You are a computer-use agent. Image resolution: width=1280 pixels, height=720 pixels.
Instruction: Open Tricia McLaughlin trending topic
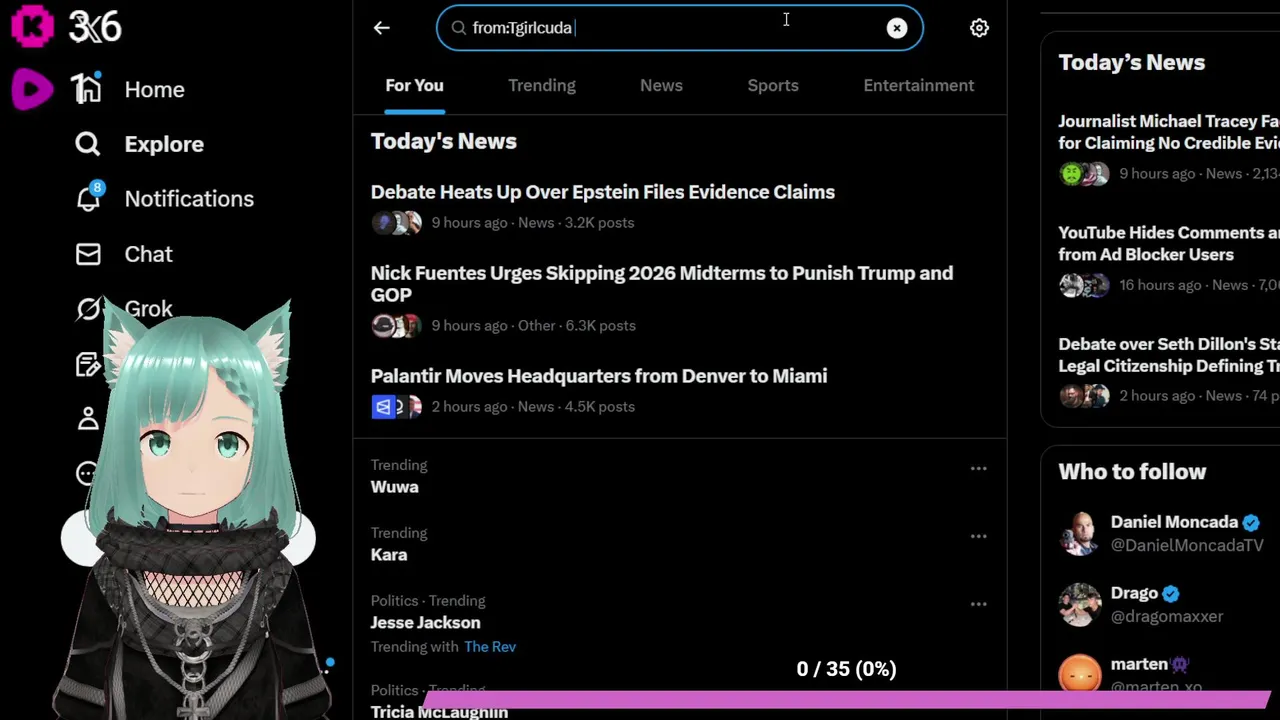tap(439, 712)
